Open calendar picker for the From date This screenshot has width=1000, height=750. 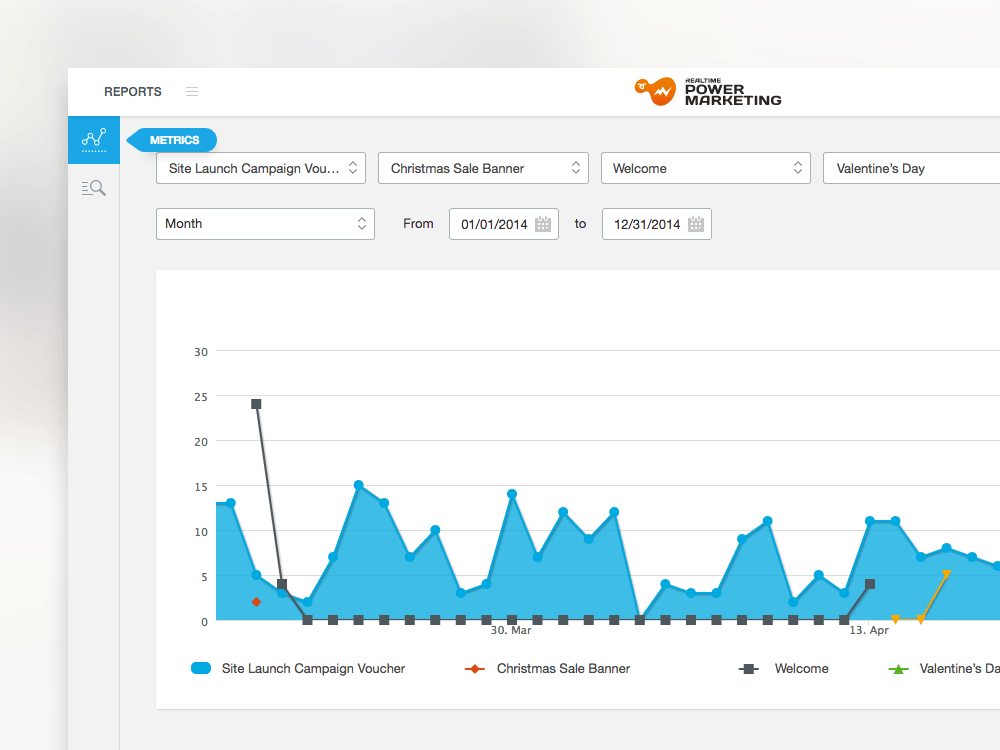pyautogui.click(x=543, y=224)
